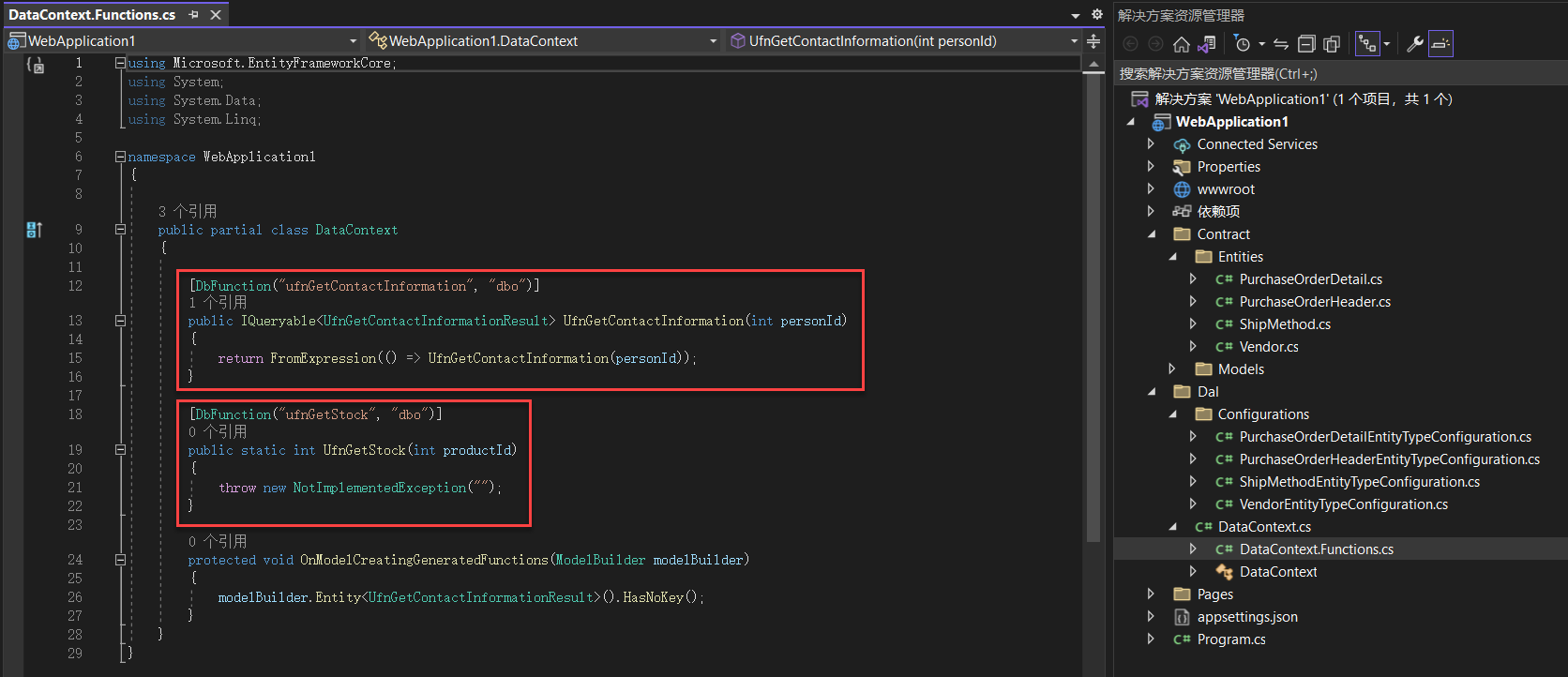The width and height of the screenshot is (1568, 677).
Task: Click the WebApplication1 project icon
Action: click(1162, 123)
